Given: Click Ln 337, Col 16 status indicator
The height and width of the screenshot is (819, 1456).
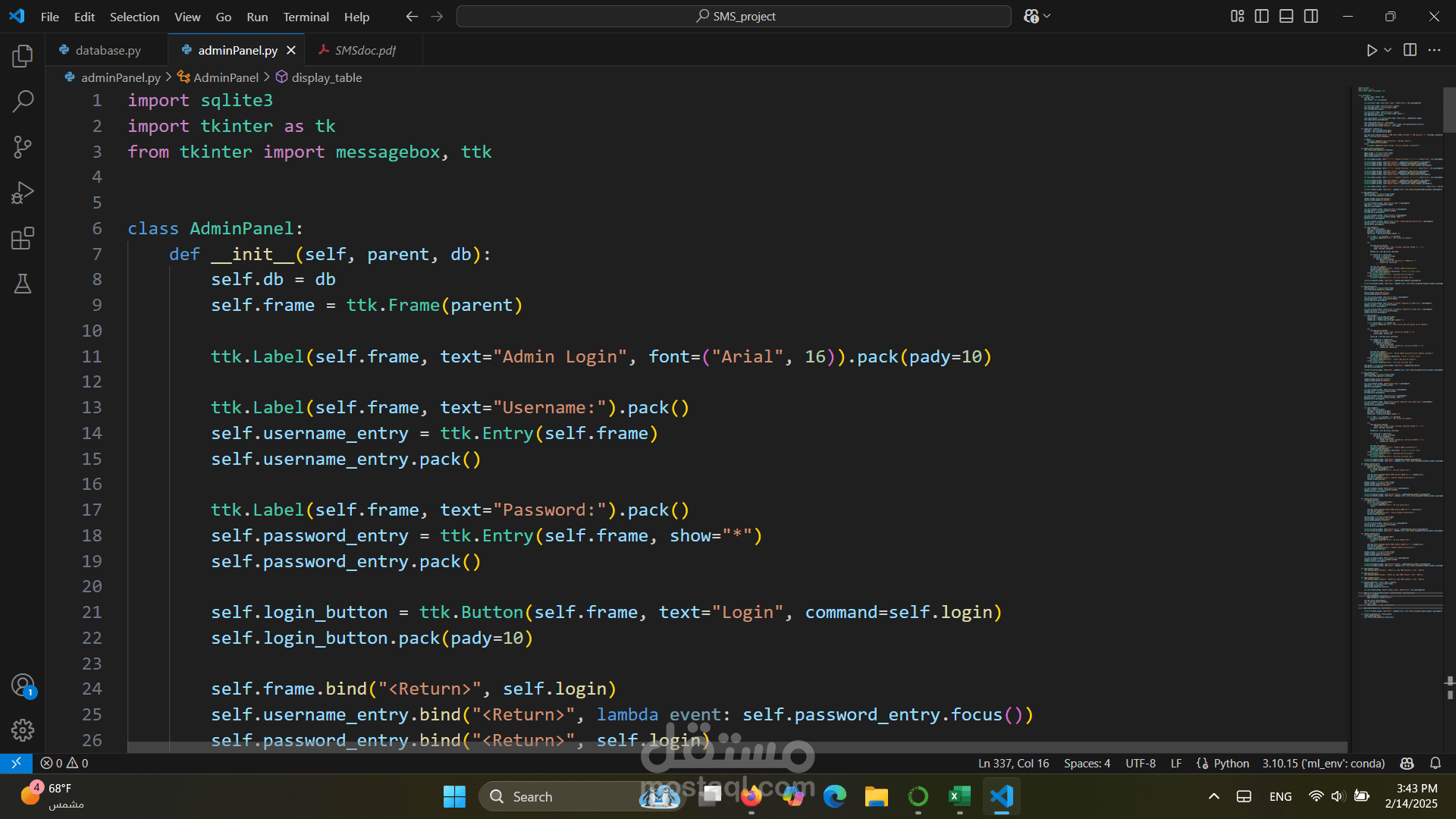Looking at the screenshot, I should click(1013, 763).
